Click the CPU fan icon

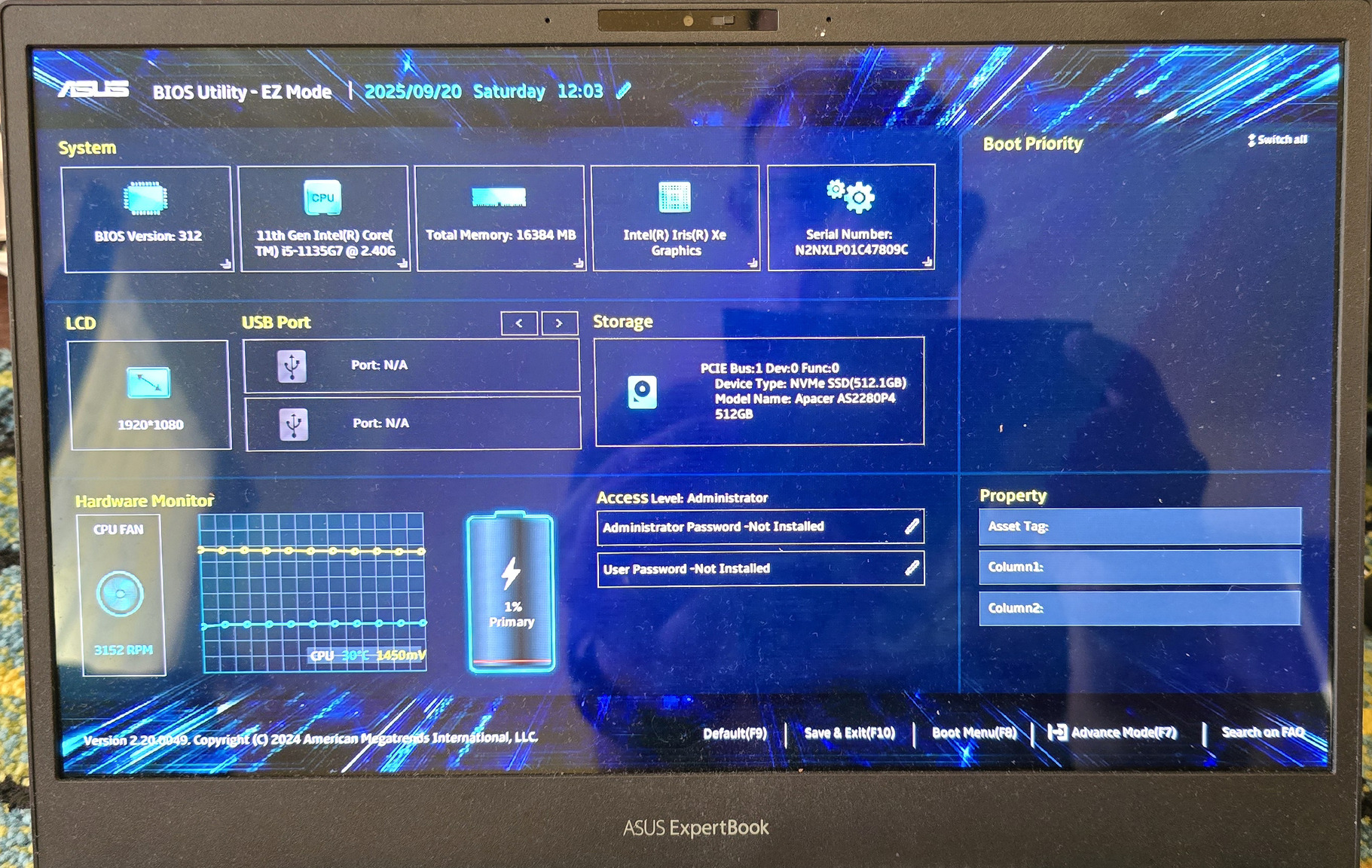(x=120, y=594)
